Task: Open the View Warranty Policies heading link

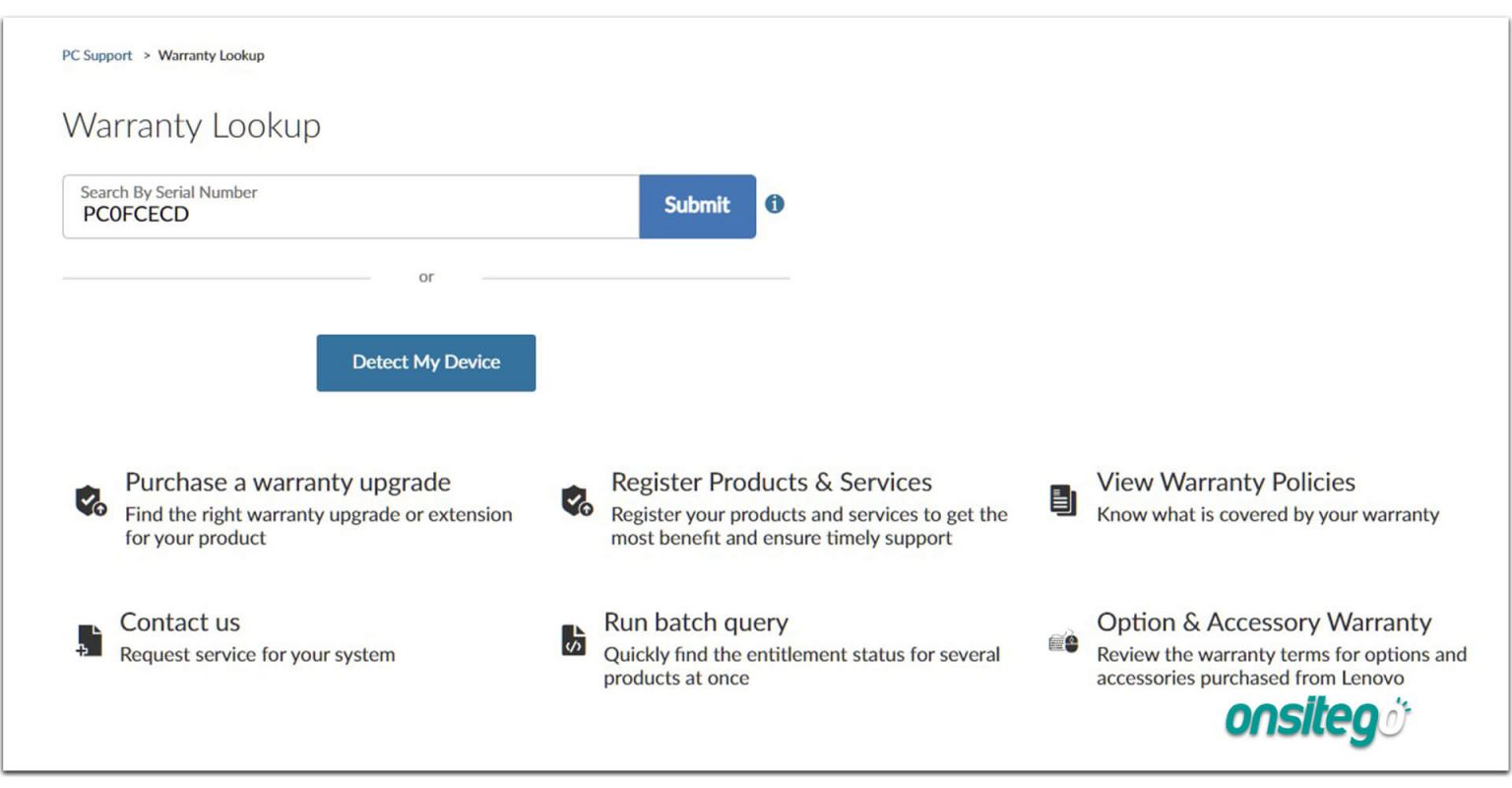Action: pos(1226,482)
